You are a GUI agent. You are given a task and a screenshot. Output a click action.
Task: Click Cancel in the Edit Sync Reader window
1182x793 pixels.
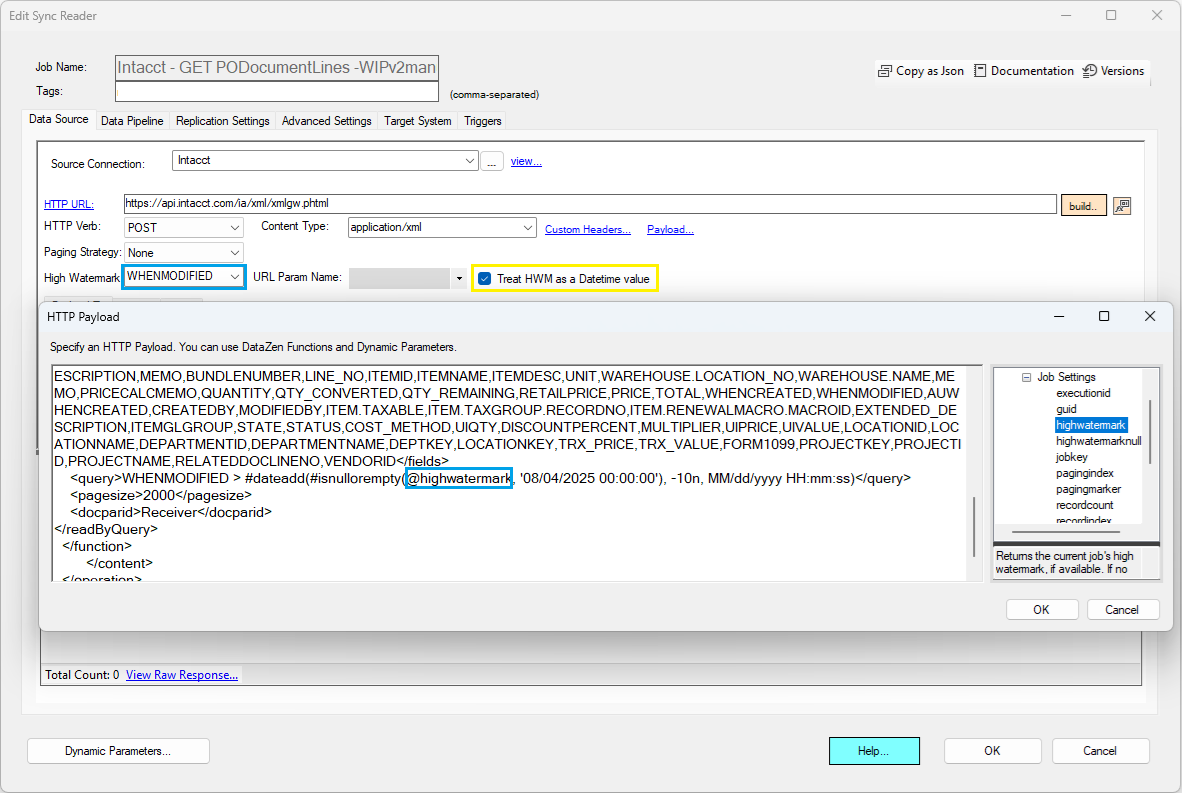1101,751
